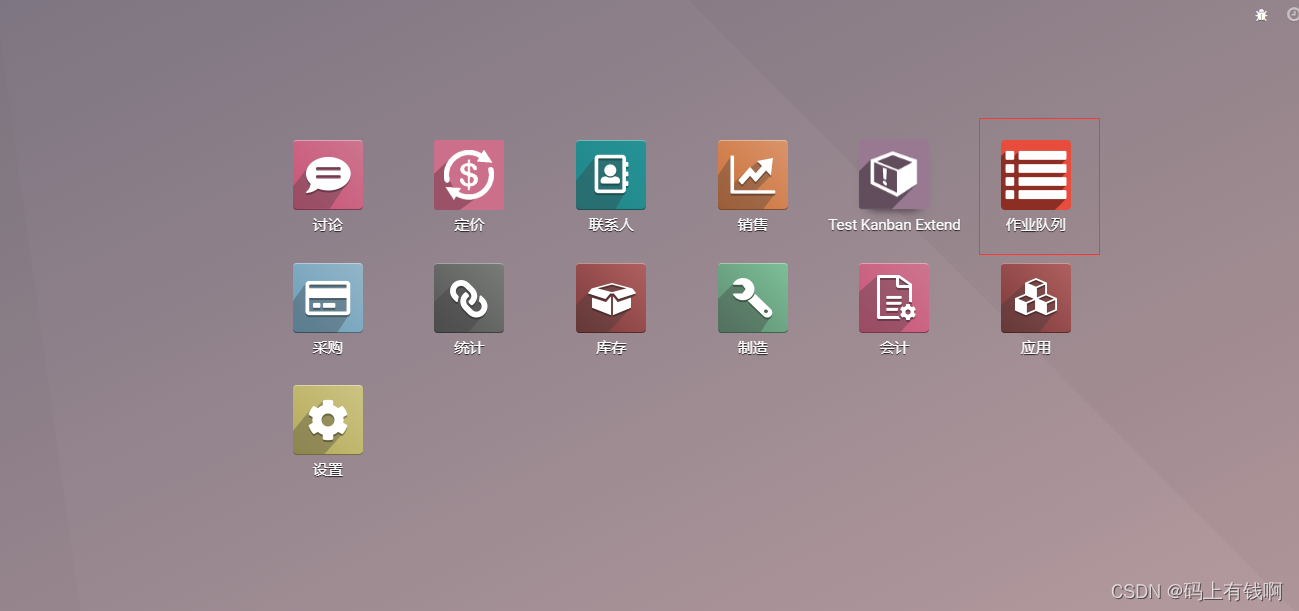Click the 讨论 text label
The image size is (1299, 611).
click(328, 225)
